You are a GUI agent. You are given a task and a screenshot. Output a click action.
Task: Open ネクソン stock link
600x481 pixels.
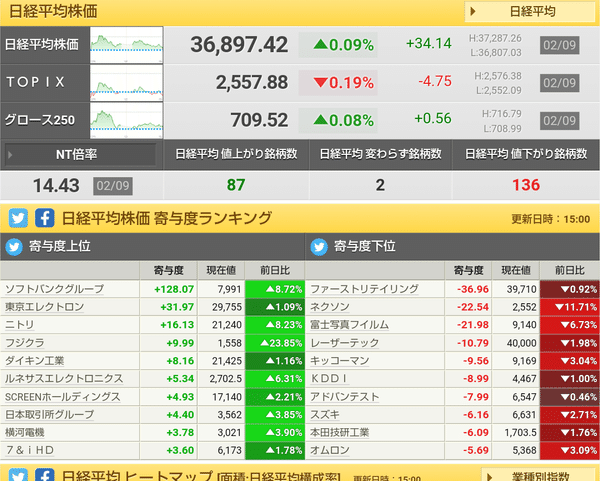pos(330,307)
